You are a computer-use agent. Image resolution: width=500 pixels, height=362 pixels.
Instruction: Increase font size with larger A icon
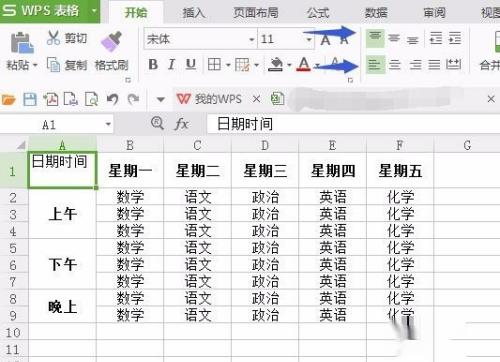[325, 40]
